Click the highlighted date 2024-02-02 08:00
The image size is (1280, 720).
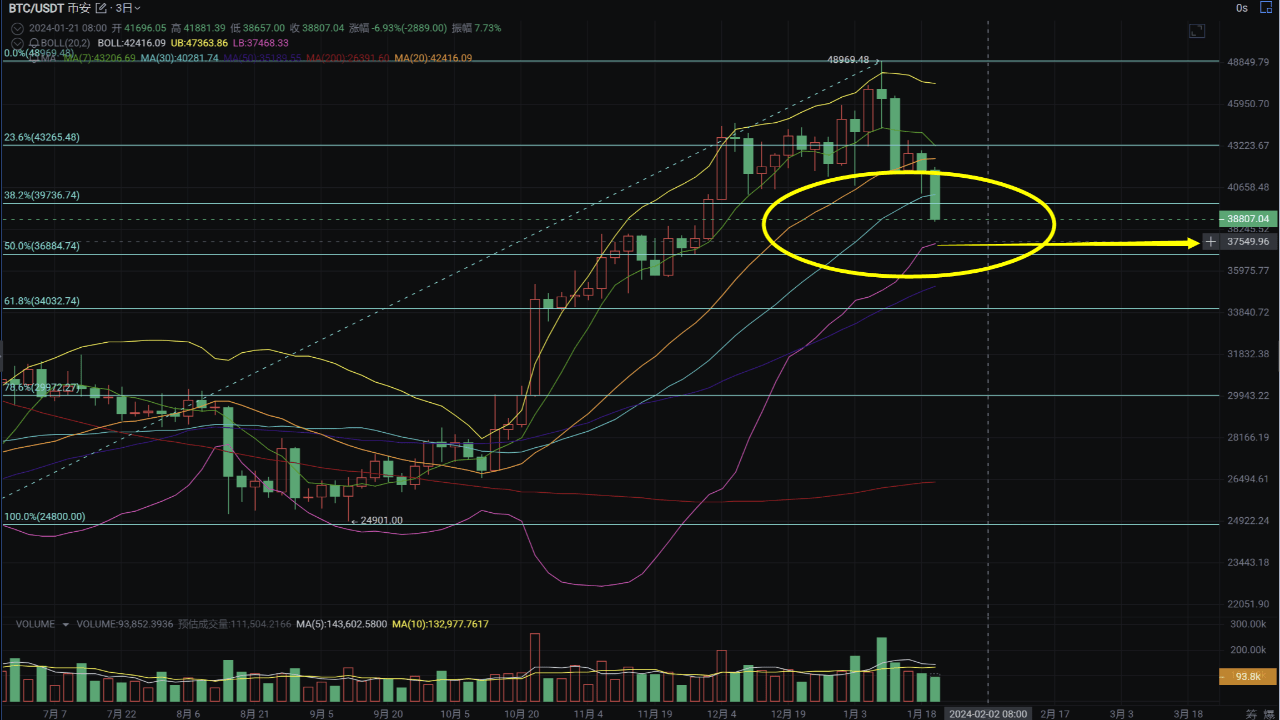click(988, 714)
